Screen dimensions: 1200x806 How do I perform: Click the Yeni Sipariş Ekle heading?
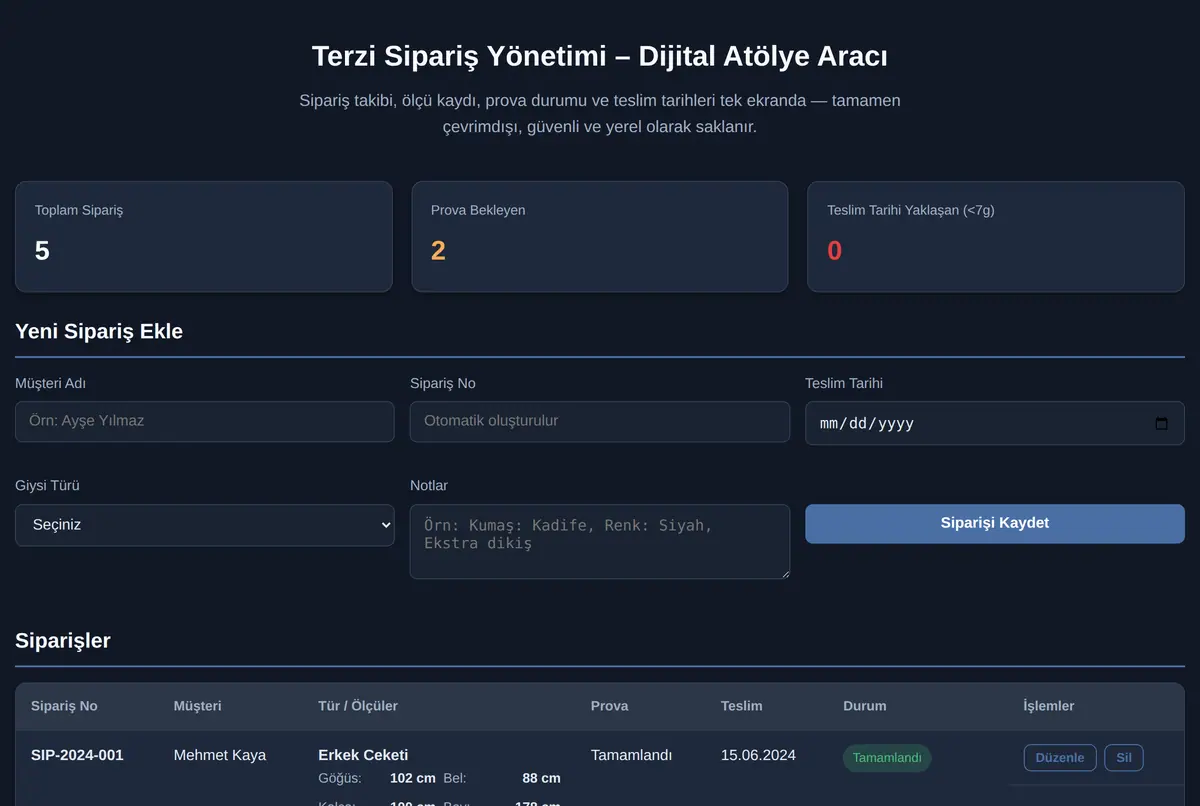coord(99,331)
